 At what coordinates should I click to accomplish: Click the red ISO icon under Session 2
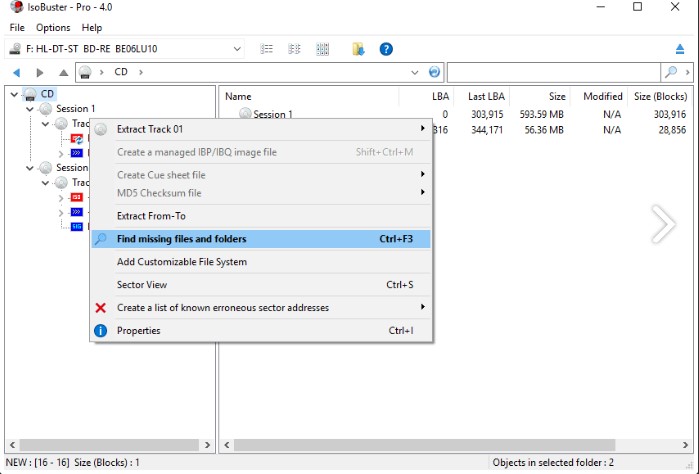click(77, 197)
